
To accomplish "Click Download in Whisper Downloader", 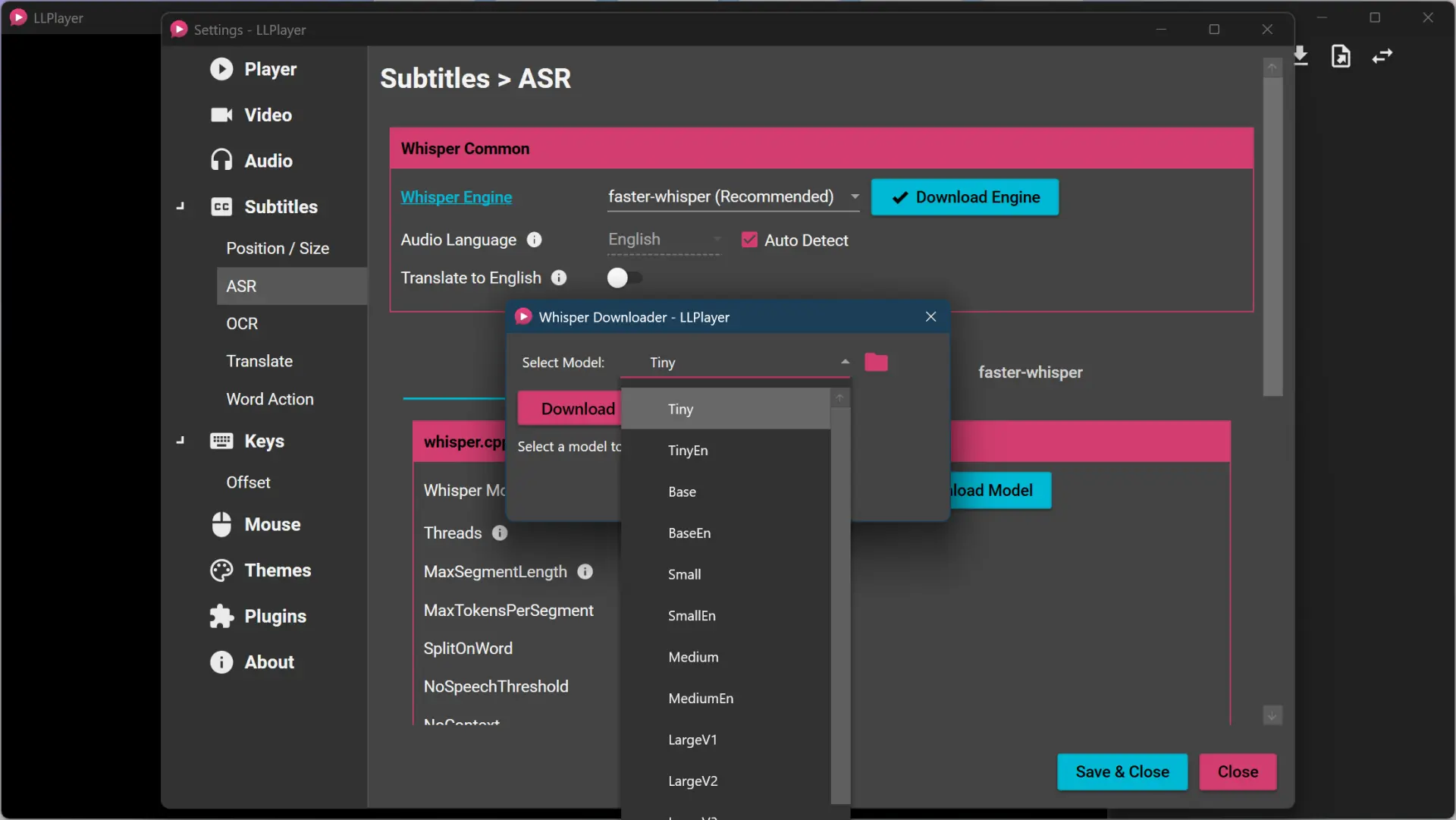I will coord(570,409).
